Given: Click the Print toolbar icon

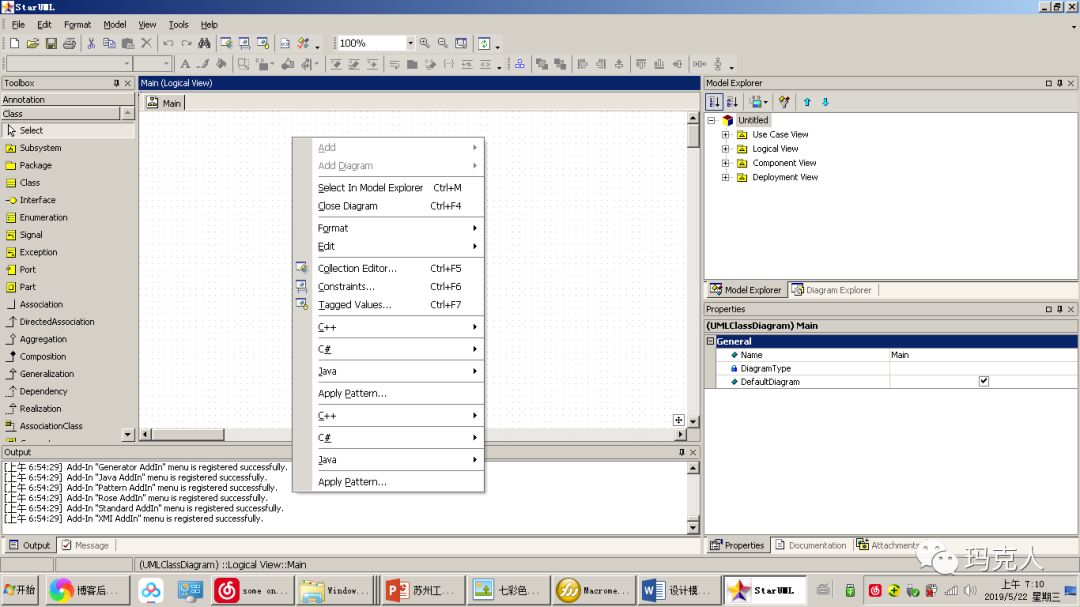Looking at the screenshot, I should coord(70,43).
